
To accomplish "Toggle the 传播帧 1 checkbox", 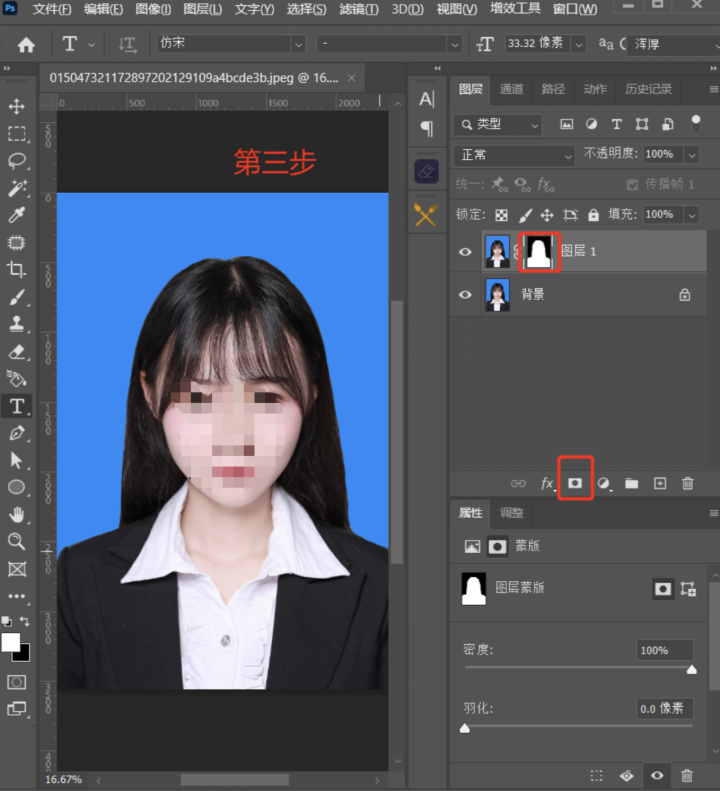I will (x=632, y=185).
